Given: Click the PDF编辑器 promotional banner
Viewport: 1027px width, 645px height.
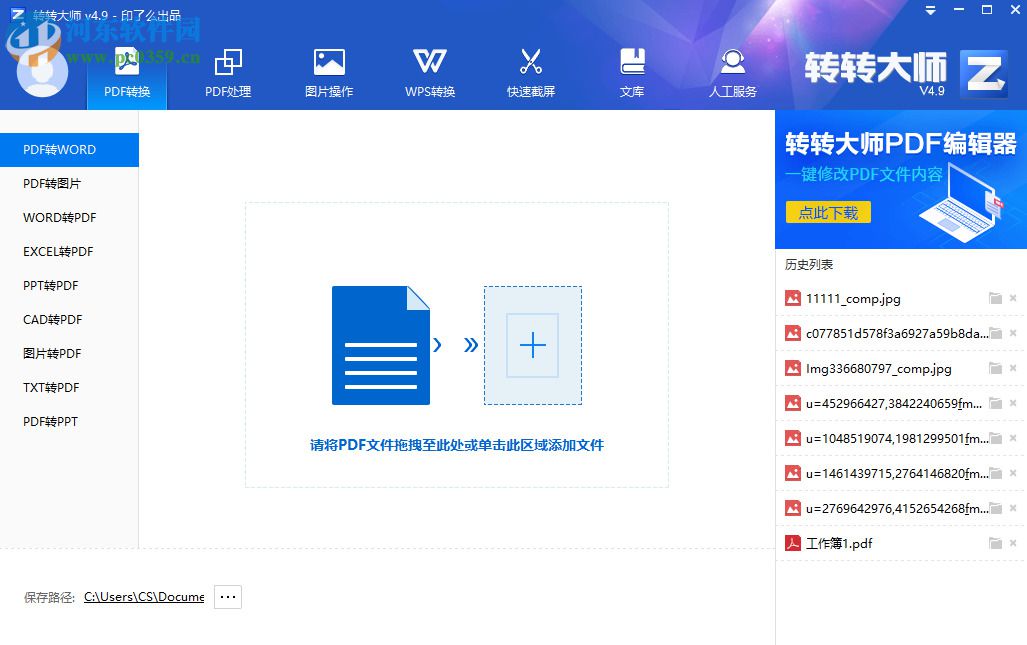Looking at the screenshot, I should [x=900, y=180].
